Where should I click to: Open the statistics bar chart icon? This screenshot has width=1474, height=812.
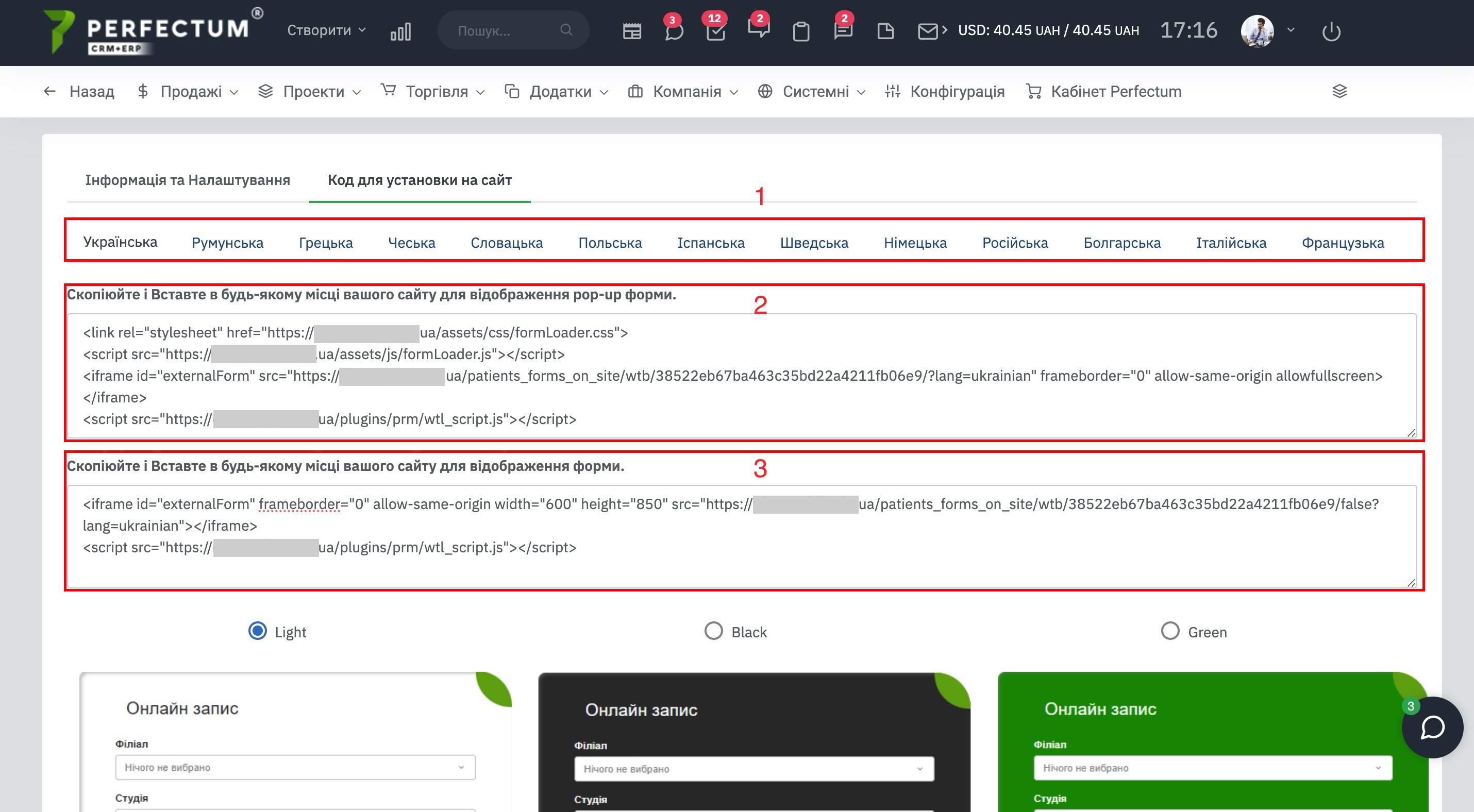(400, 31)
